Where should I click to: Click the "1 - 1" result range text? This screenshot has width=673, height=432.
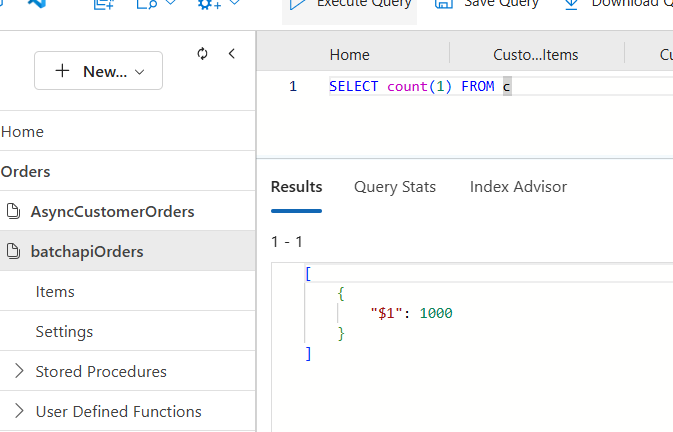tap(287, 242)
